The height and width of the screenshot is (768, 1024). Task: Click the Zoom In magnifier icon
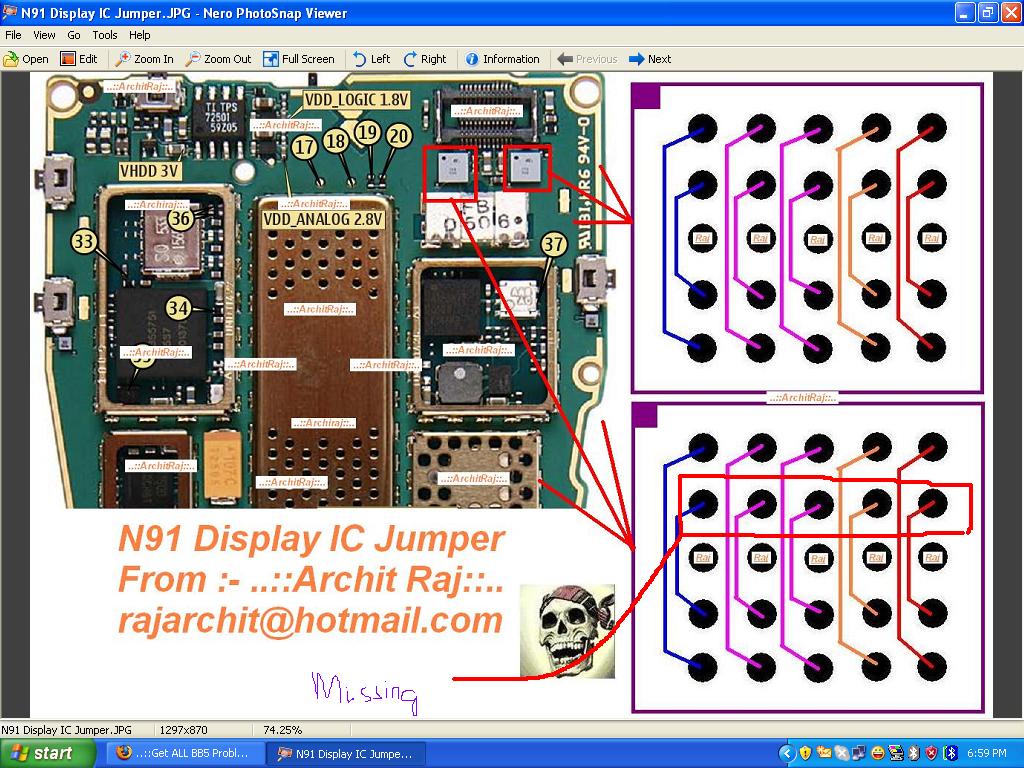122,59
